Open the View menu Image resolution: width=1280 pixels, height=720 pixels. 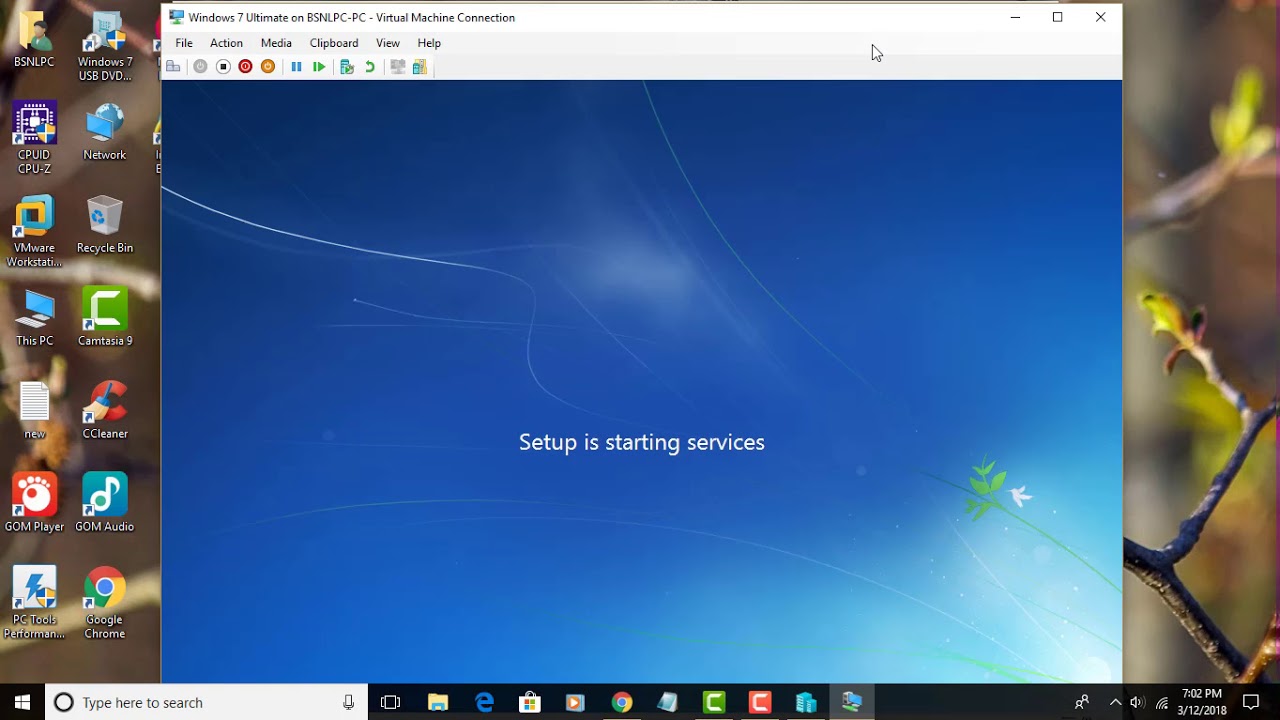point(388,43)
